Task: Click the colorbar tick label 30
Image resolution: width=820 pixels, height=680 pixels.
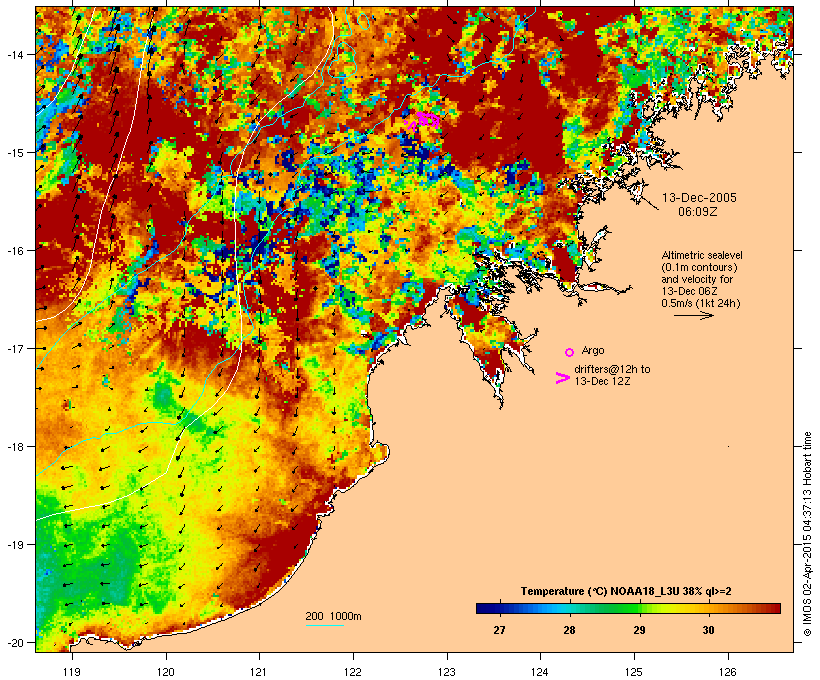Action: [708, 630]
